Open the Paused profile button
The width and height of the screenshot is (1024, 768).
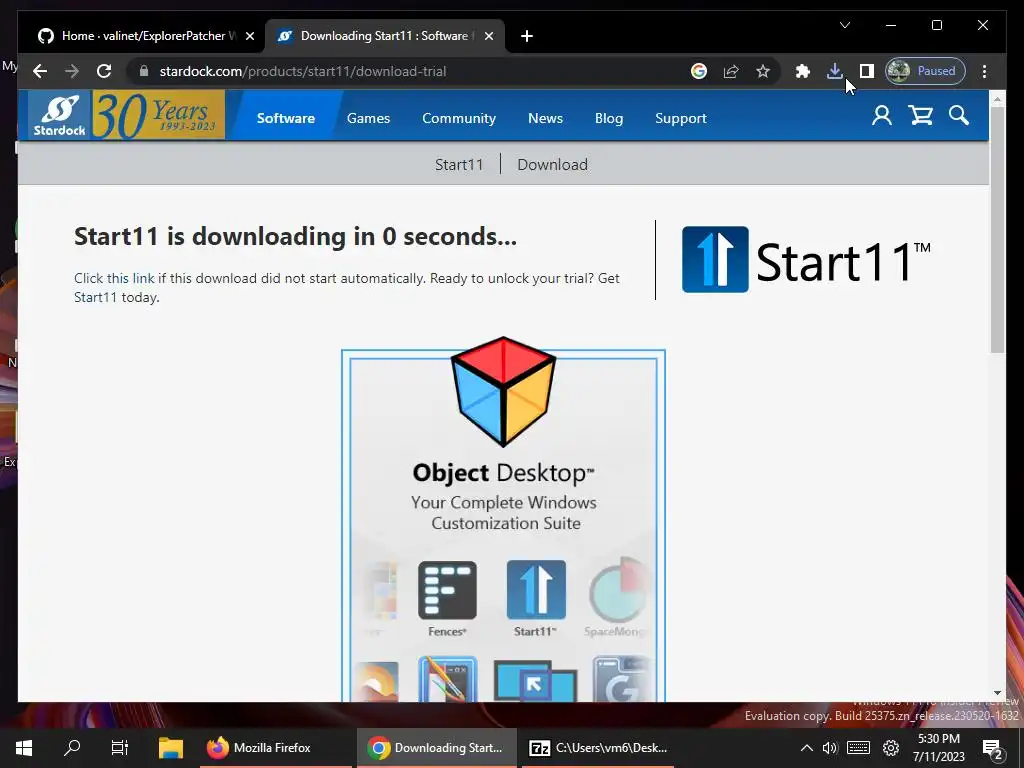(925, 71)
